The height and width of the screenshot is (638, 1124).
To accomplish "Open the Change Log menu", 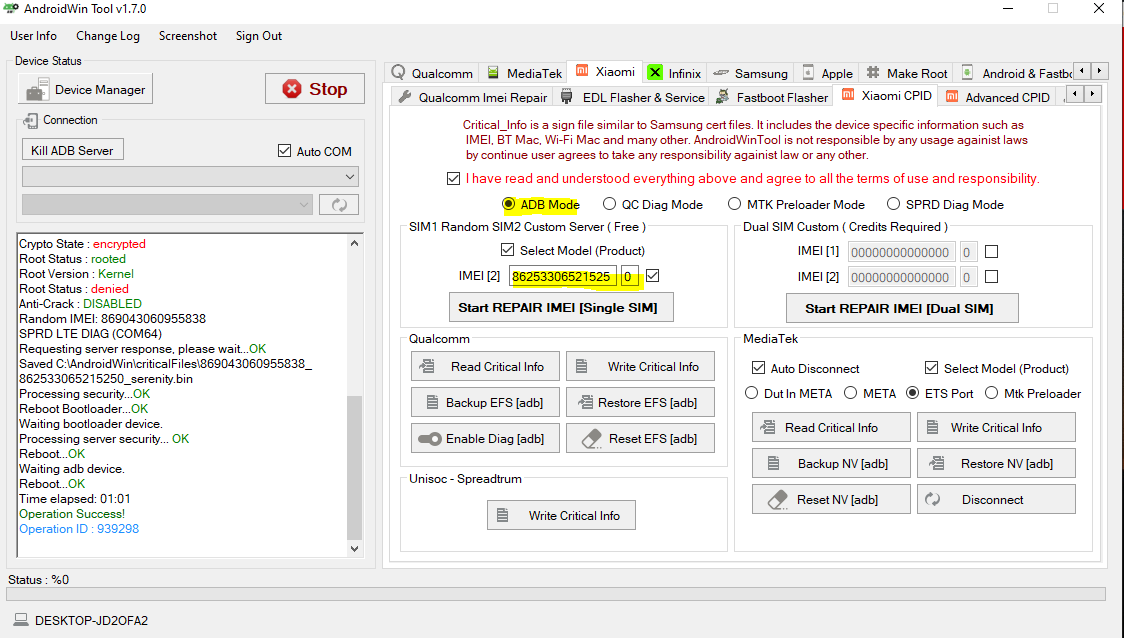I will [107, 36].
